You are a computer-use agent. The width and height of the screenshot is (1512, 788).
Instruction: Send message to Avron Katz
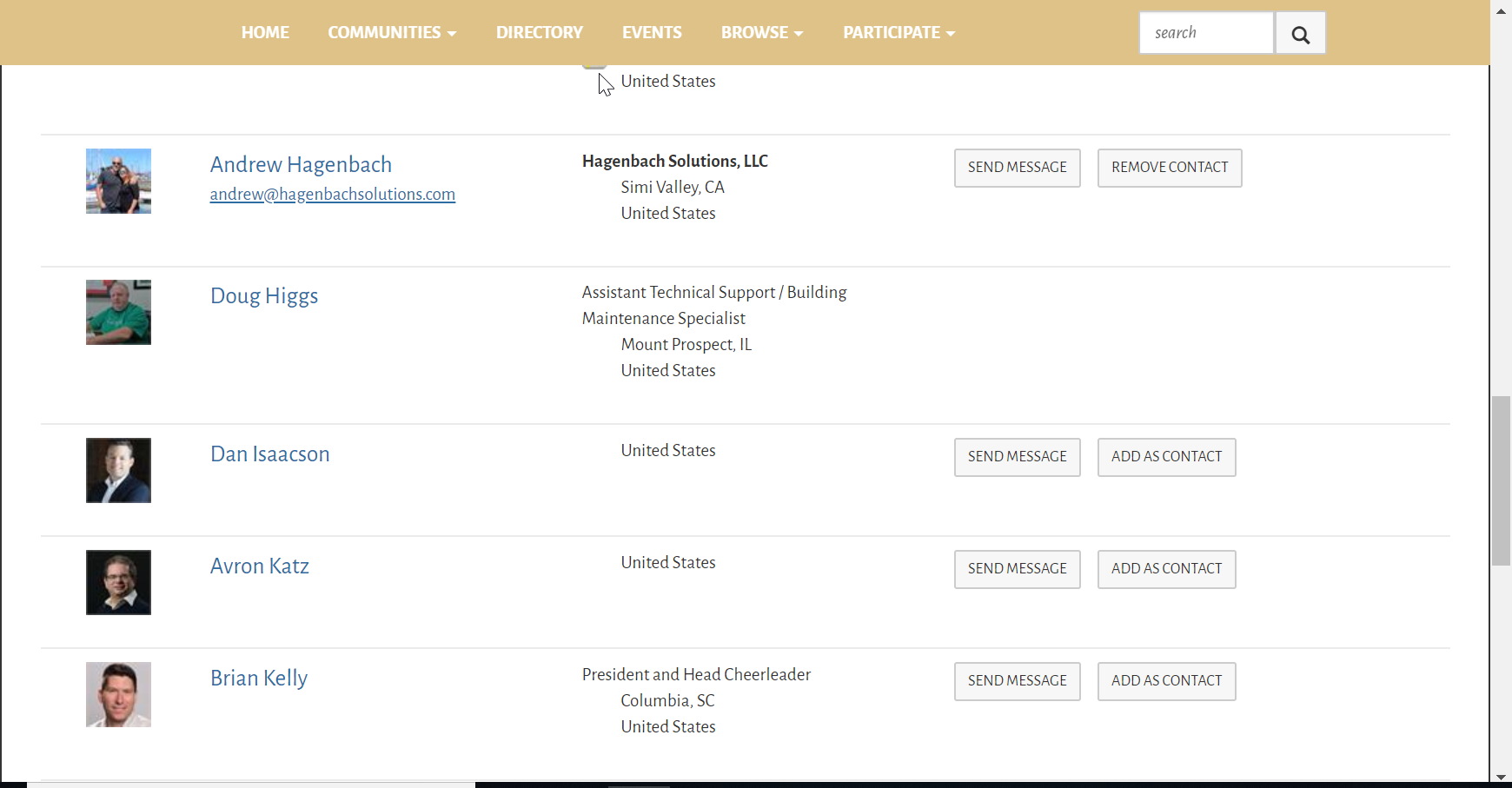1018,569
